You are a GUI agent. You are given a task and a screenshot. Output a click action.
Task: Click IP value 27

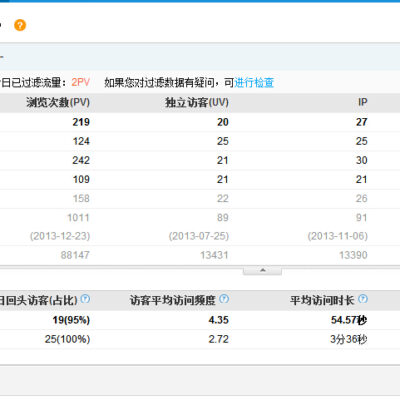362,122
